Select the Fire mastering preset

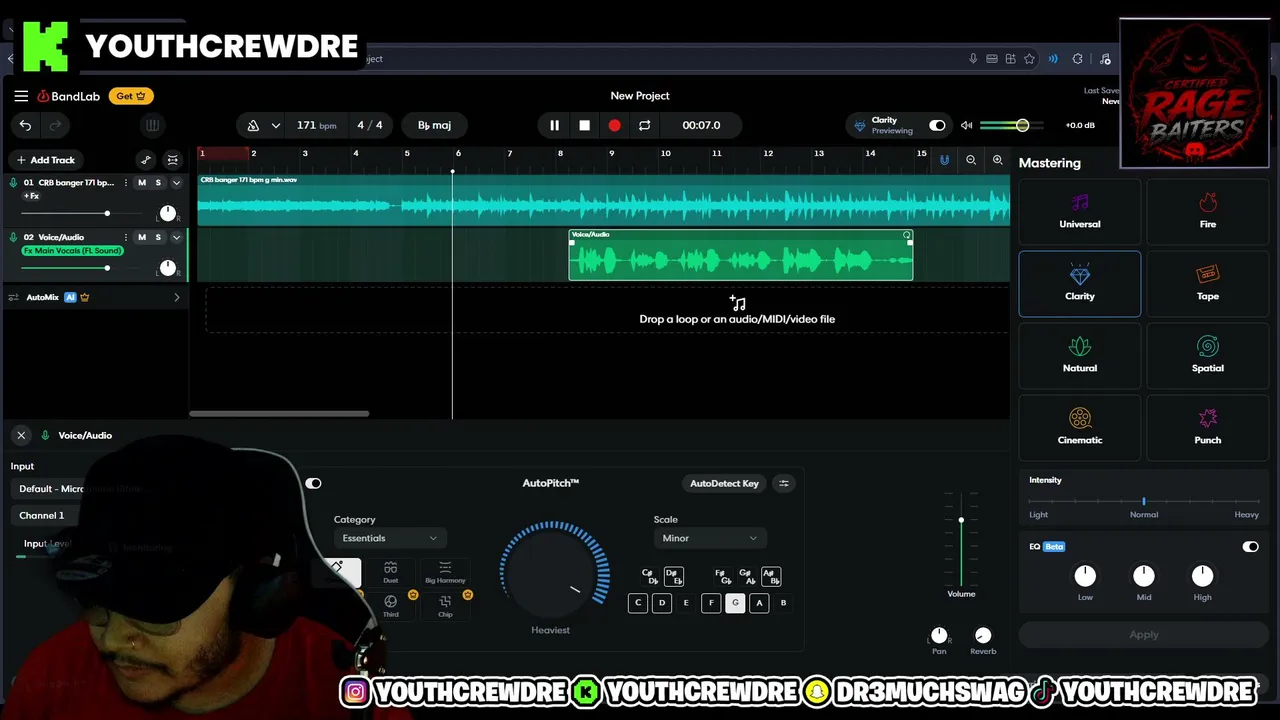click(1208, 212)
